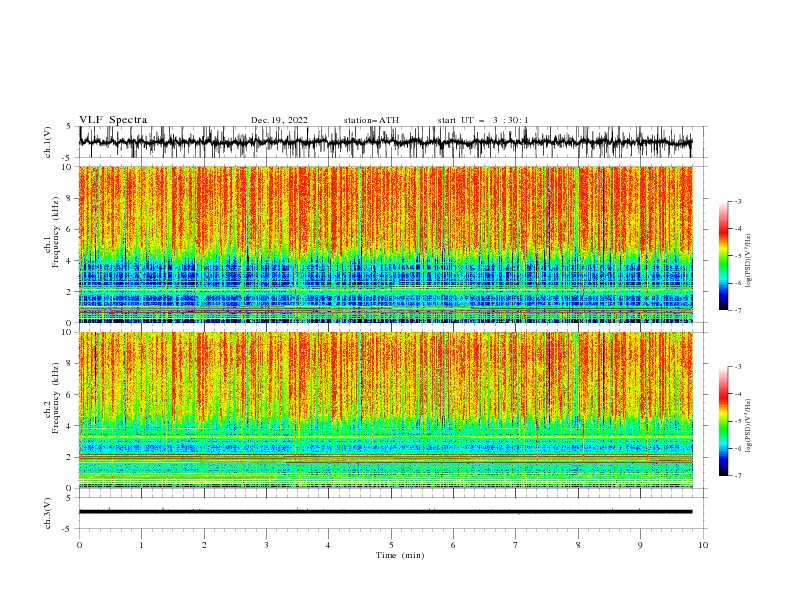Click time axis tick label "9"
Screen dimensions: 792x612
(x=640, y=545)
